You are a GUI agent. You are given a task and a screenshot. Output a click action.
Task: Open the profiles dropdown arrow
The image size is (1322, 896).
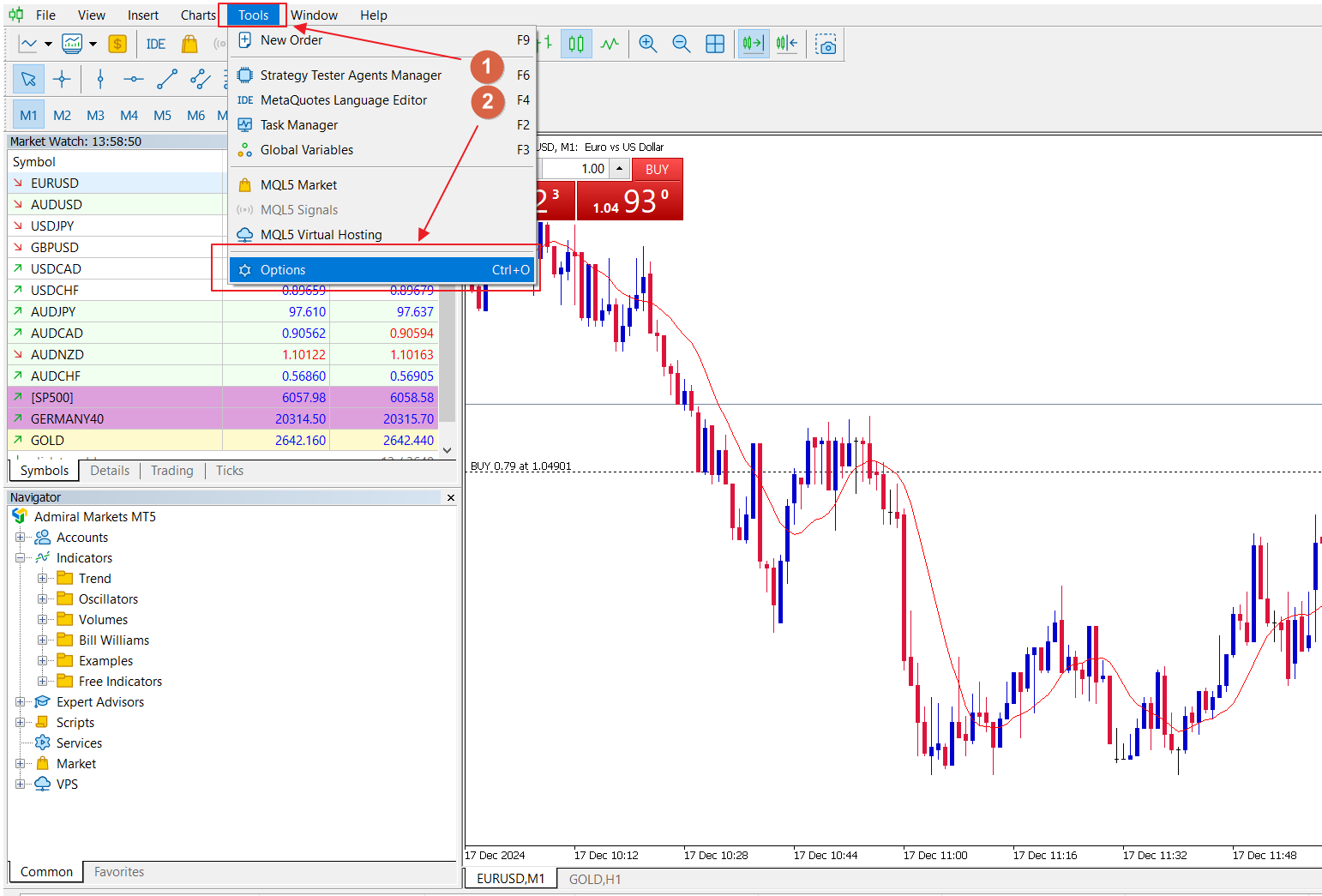point(93,44)
